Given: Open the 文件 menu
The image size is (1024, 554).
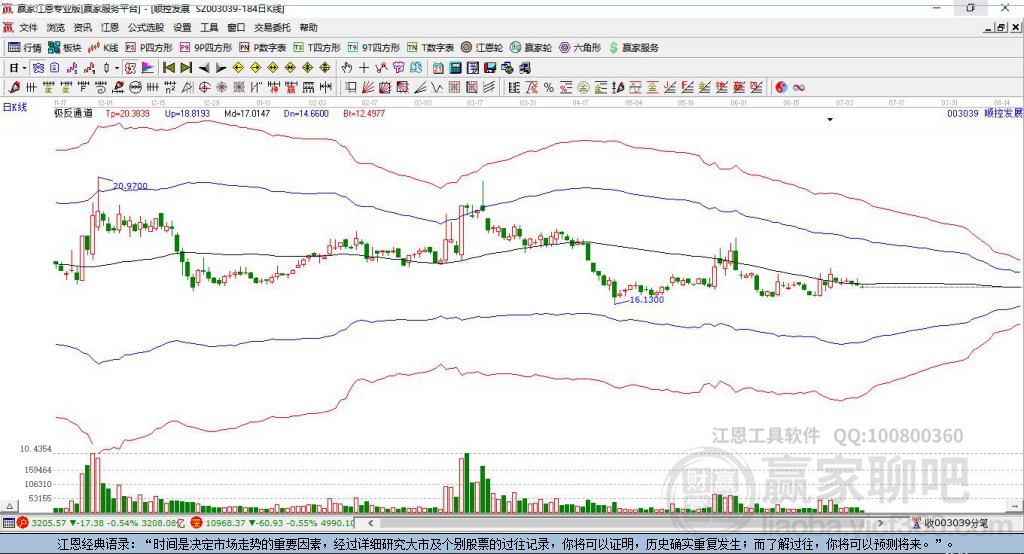Looking at the screenshot, I should (28, 27).
